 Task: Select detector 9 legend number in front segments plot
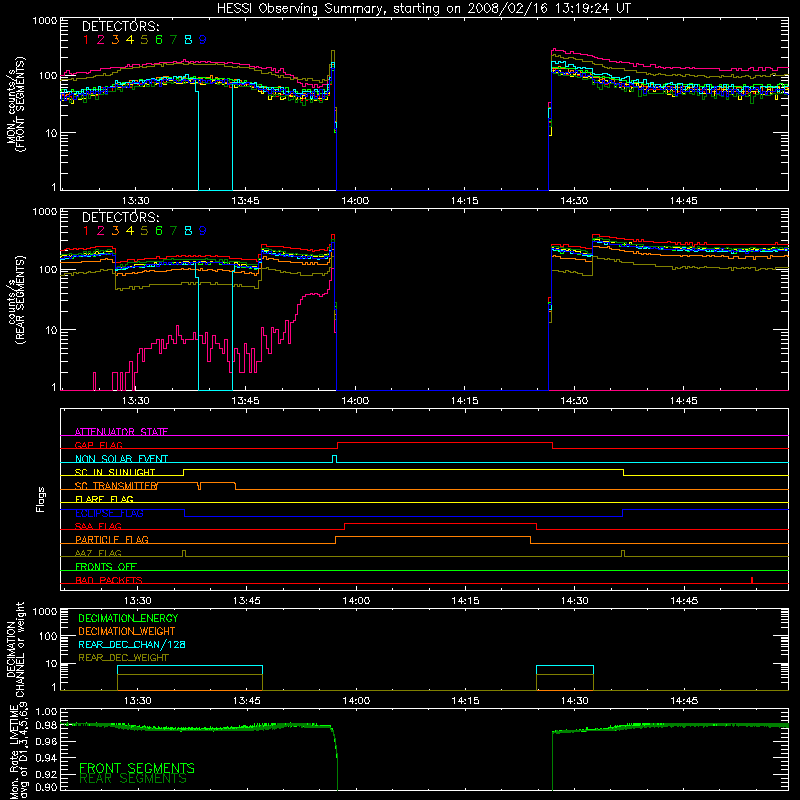203,40
